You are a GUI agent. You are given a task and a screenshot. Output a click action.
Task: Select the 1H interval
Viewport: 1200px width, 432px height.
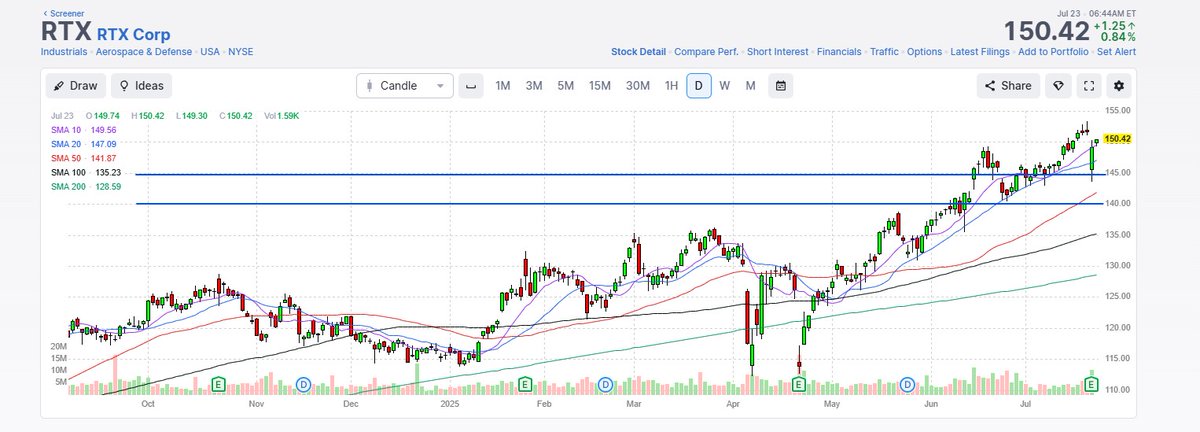click(x=672, y=86)
